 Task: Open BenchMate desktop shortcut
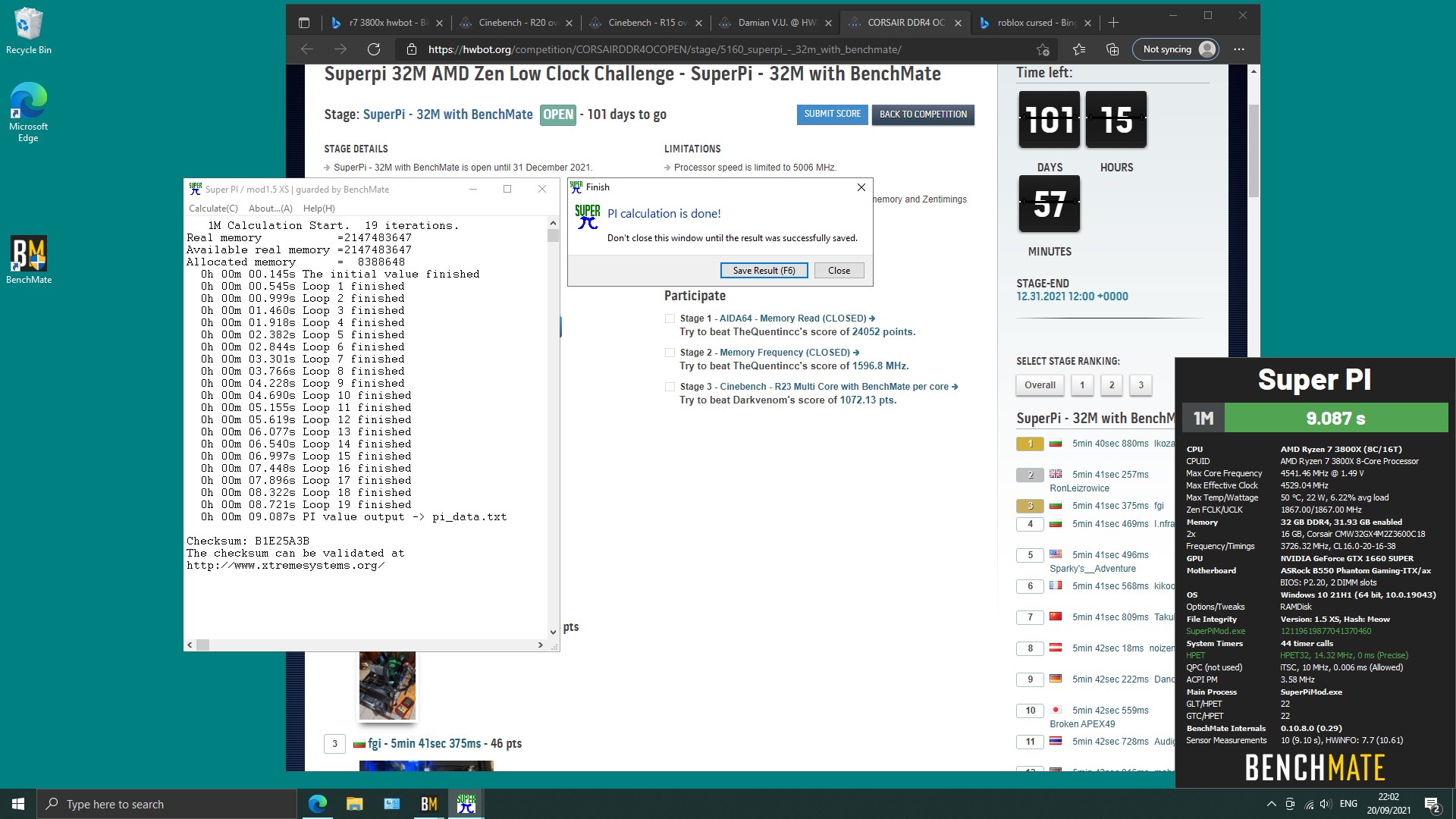29,260
